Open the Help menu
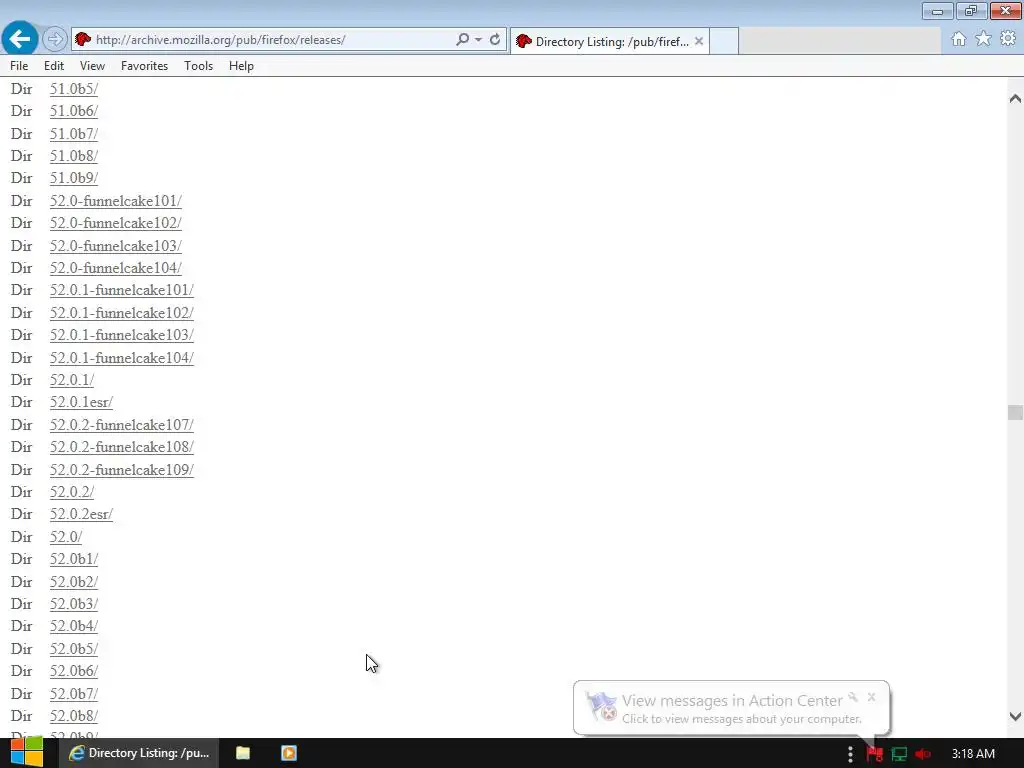Image resolution: width=1024 pixels, height=768 pixels. click(241, 66)
